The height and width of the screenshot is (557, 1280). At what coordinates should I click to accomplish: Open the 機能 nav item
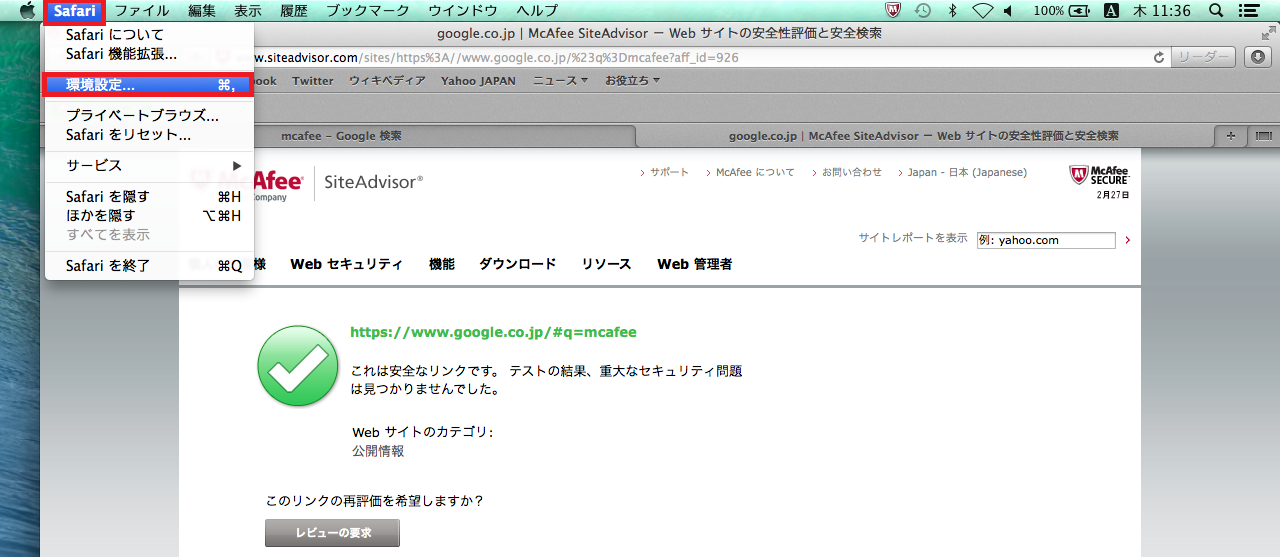click(x=442, y=265)
